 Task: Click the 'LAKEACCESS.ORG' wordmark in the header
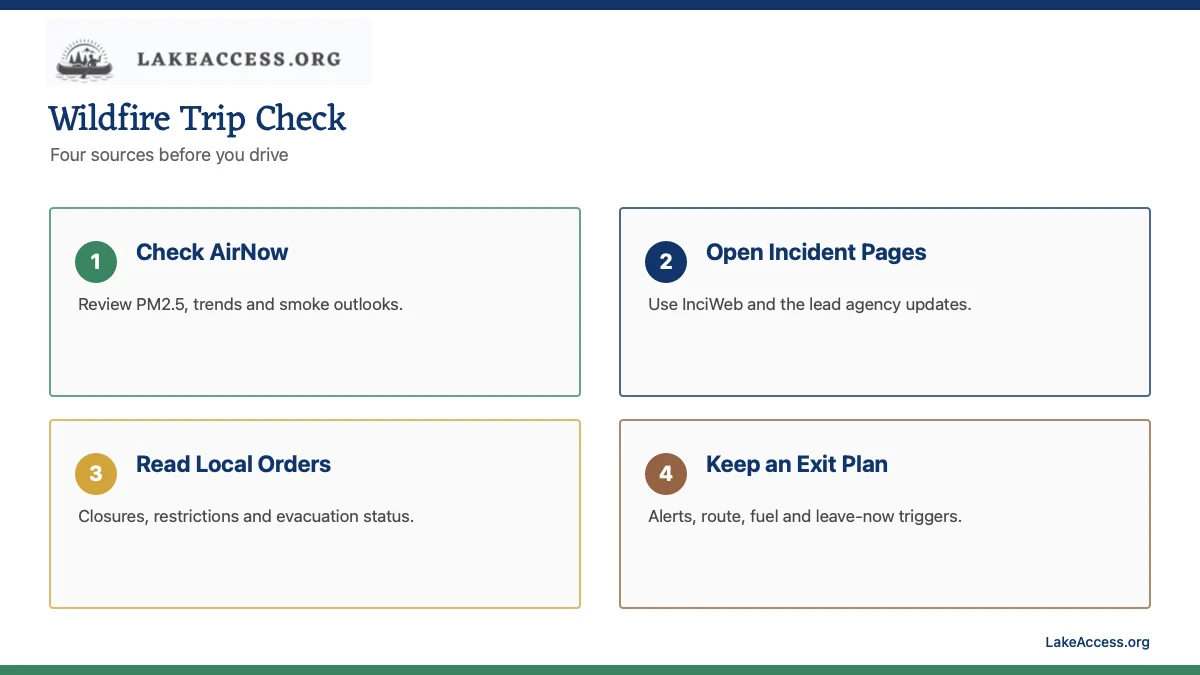click(239, 59)
